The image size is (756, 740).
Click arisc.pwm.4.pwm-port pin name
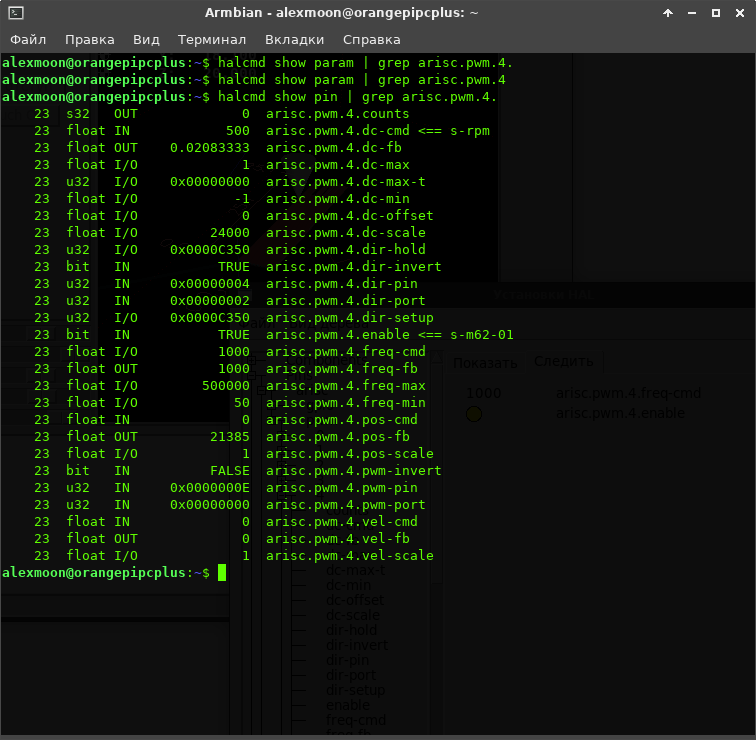[x=346, y=505]
